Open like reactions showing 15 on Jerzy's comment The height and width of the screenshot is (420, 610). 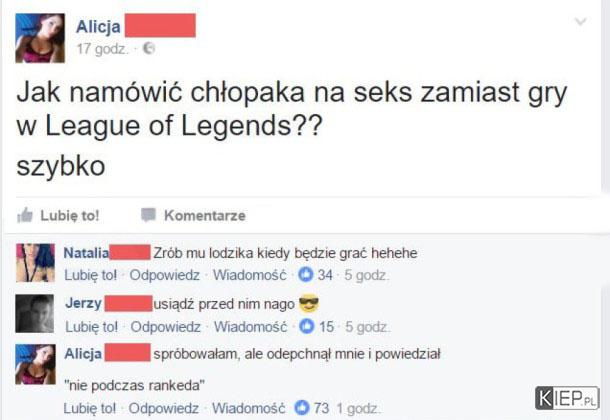point(317,326)
